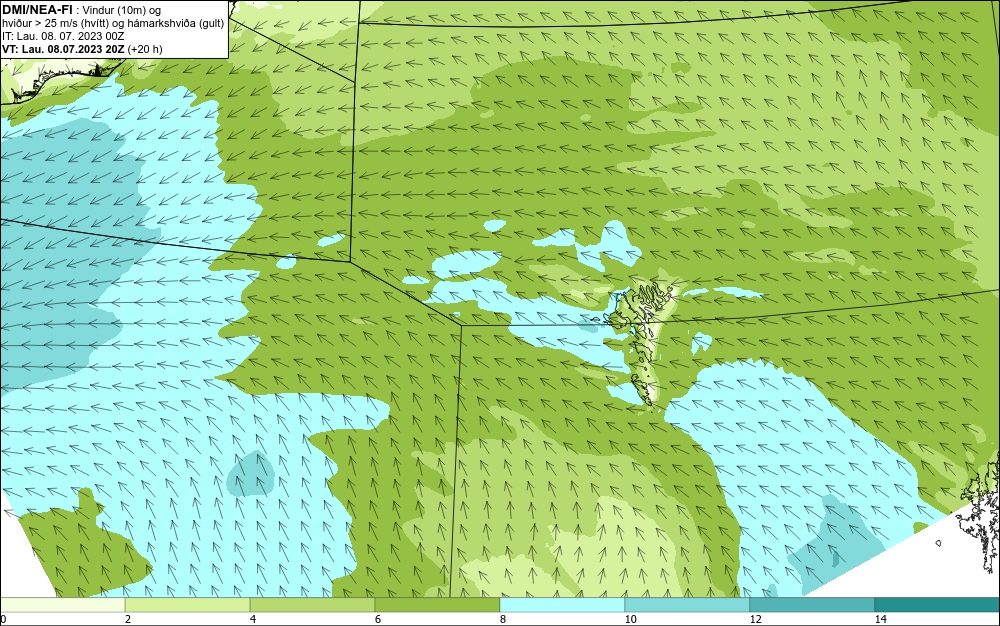This screenshot has height=626, width=1000.
Task: Click the 8–10 m/s light cyan band
Action: tap(562, 604)
